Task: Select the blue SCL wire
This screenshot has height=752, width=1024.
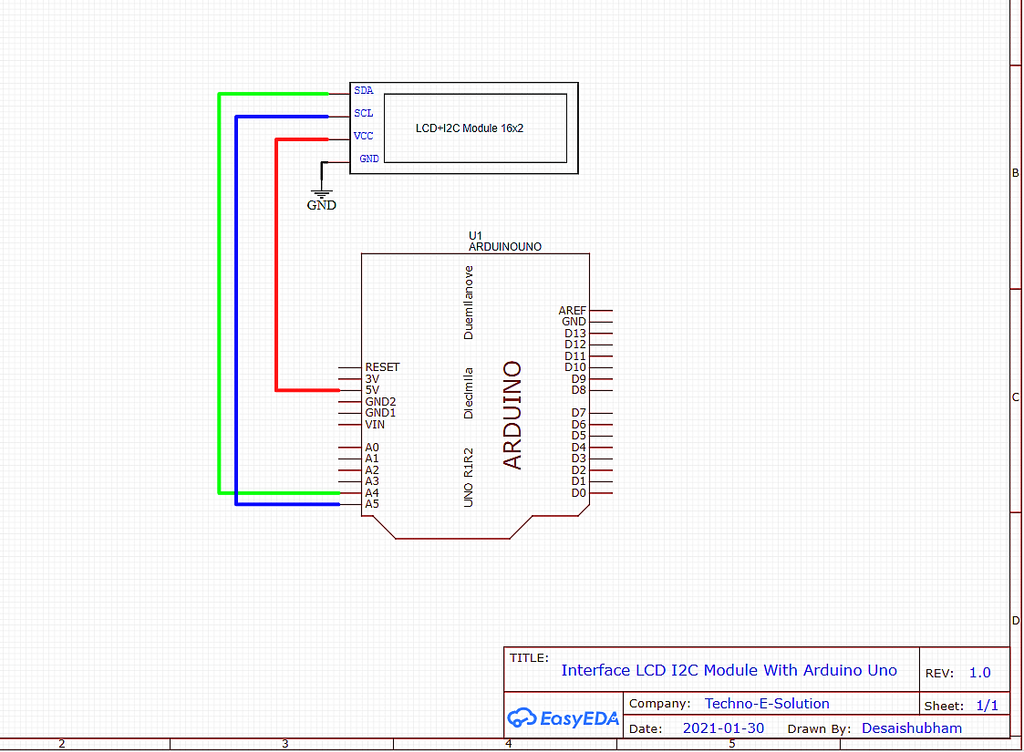Action: pyautogui.click(x=236, y=311)
